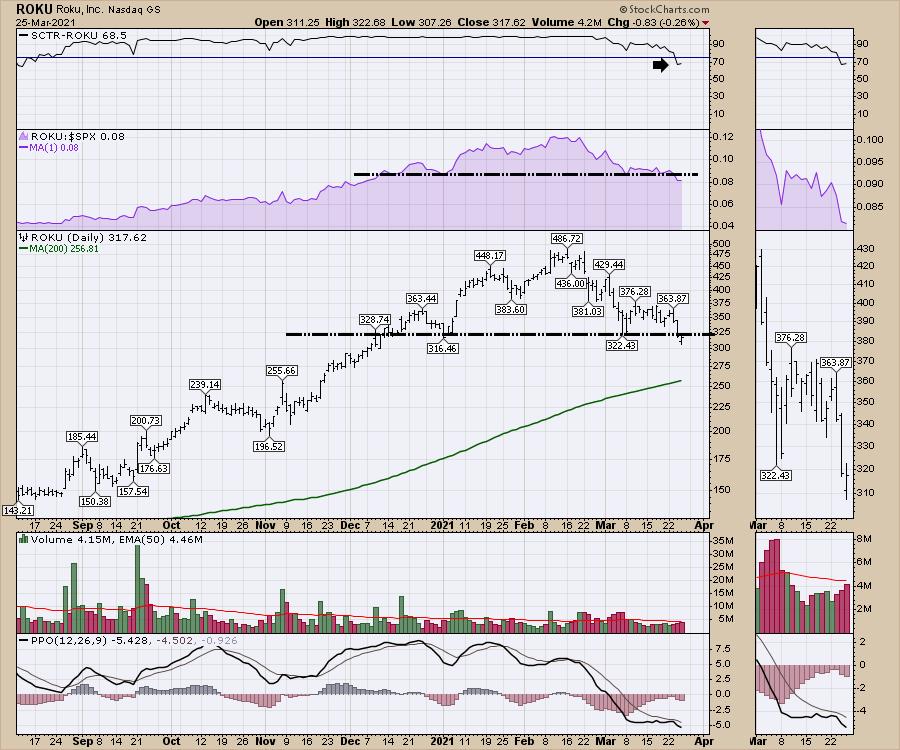
Task: Click the red down-change triangle icon
Action: [705, 23]
